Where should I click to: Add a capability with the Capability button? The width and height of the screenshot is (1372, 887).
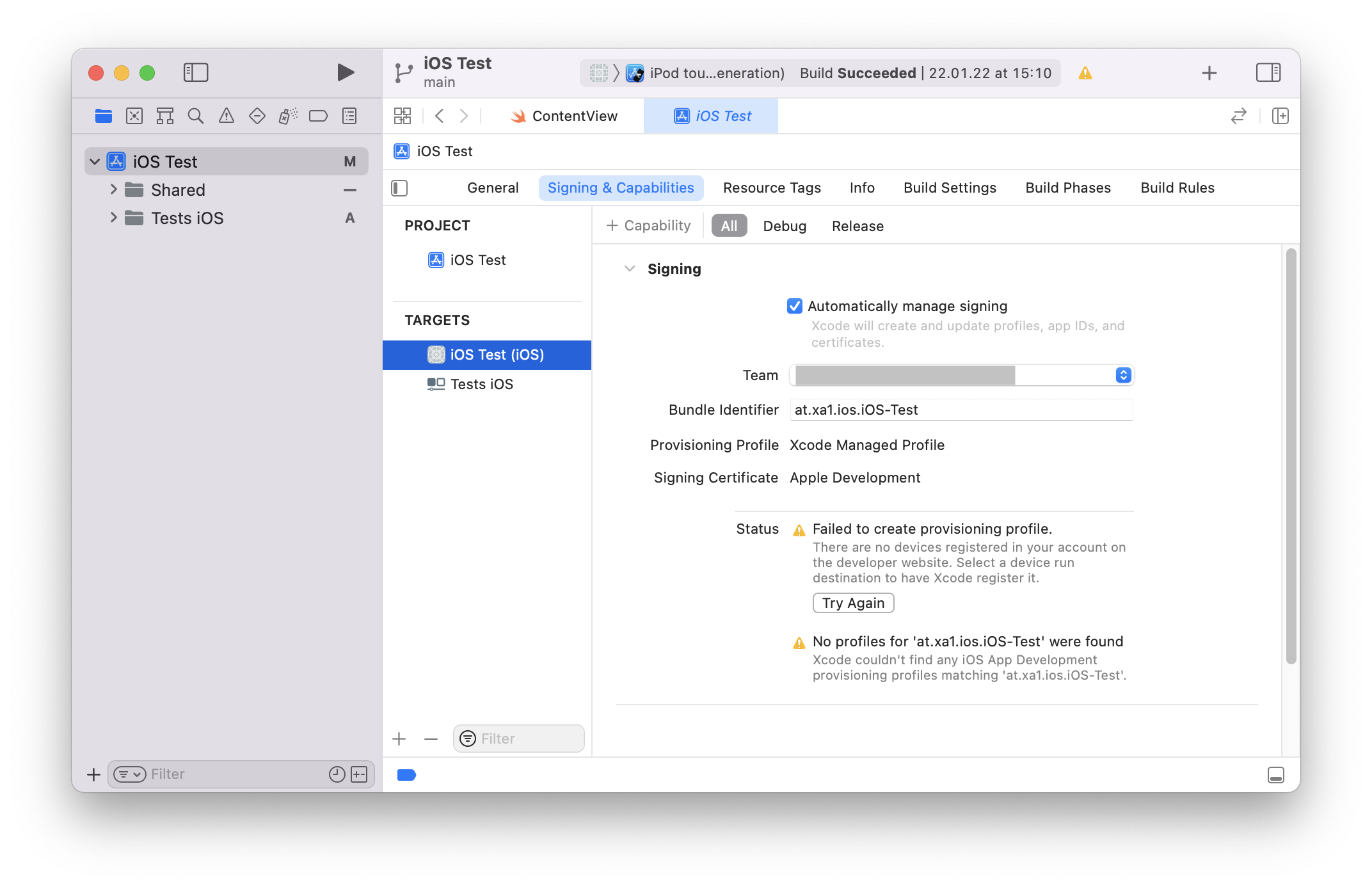pyautogui.click(x=648, y=225)
